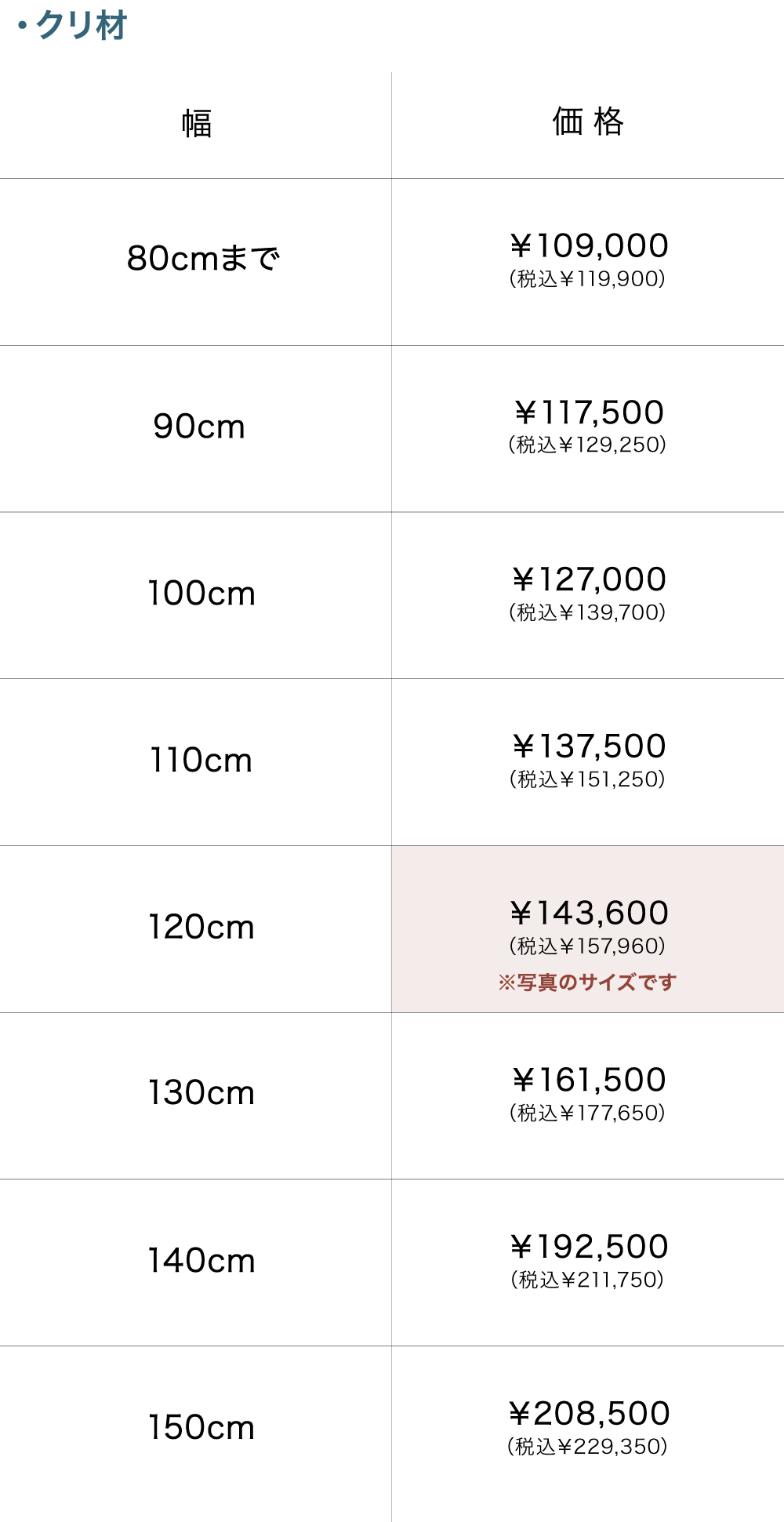
Task: Select the 130cm width label
Action: click(201, 1093)
